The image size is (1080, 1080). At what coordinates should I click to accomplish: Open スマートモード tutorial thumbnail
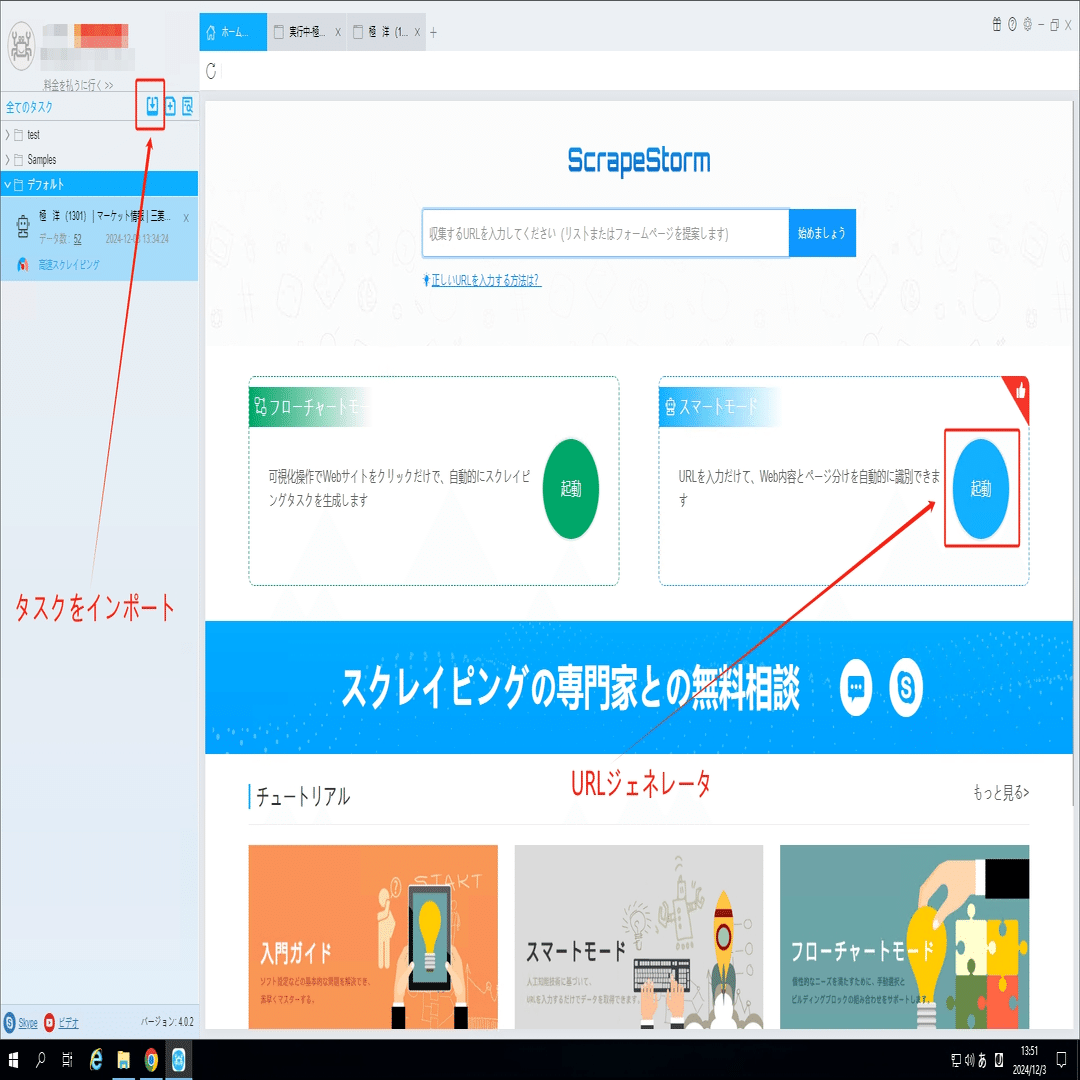pyautogui.click(x=638, y=937)
